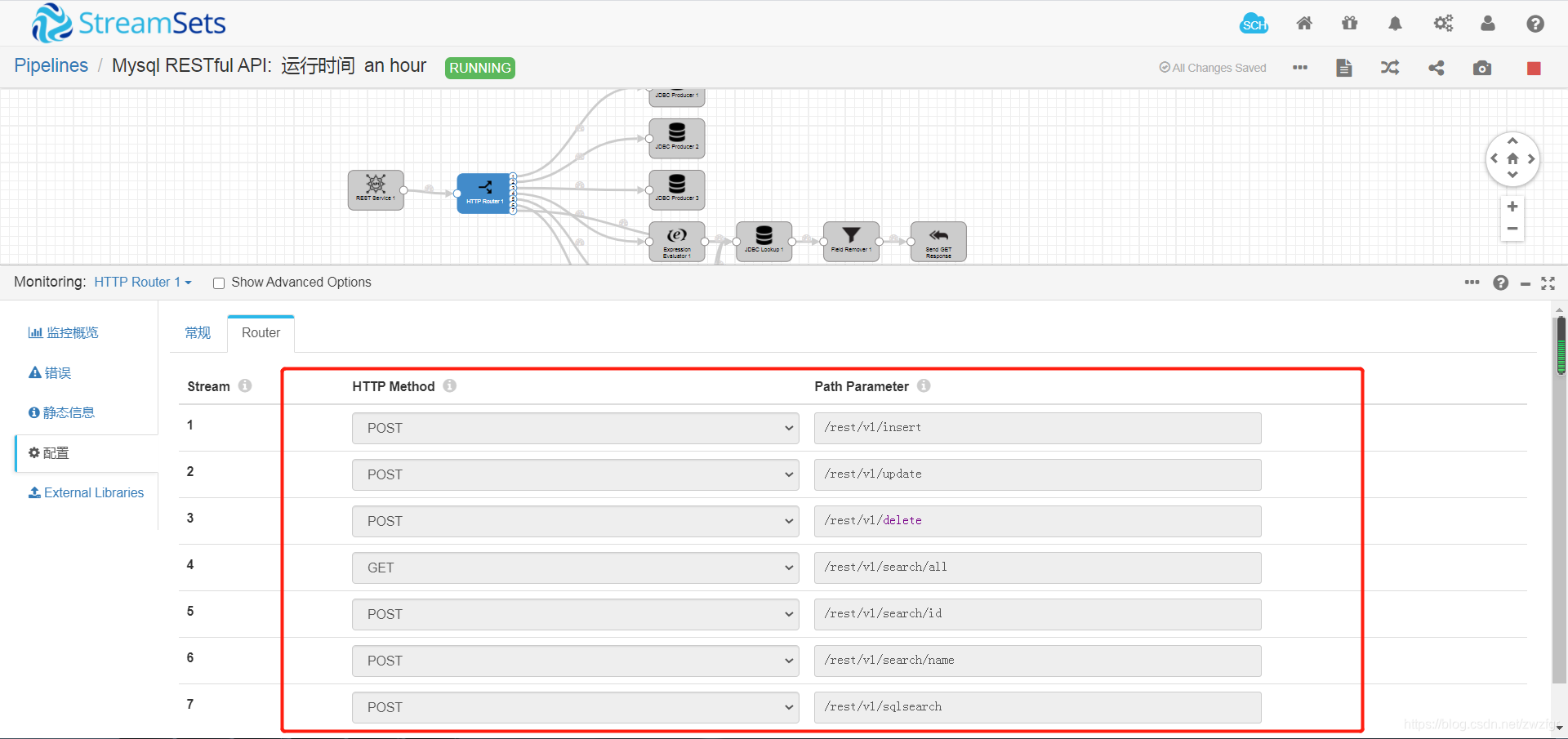Open the SCH control hub icon
The image size is (1568, 739).
[x=1254, y=24]
